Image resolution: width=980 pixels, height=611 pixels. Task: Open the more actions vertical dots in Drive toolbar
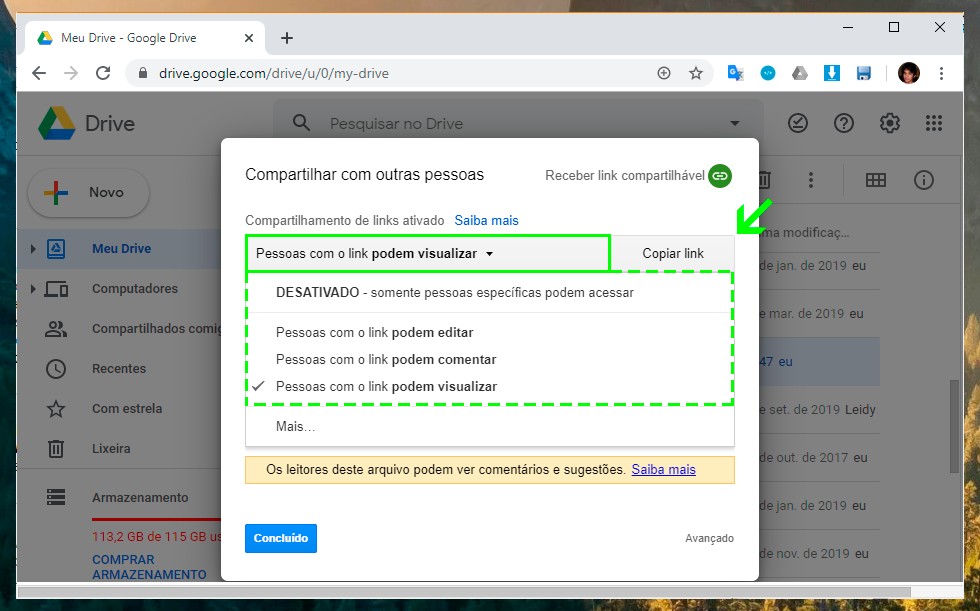(811, 181)
